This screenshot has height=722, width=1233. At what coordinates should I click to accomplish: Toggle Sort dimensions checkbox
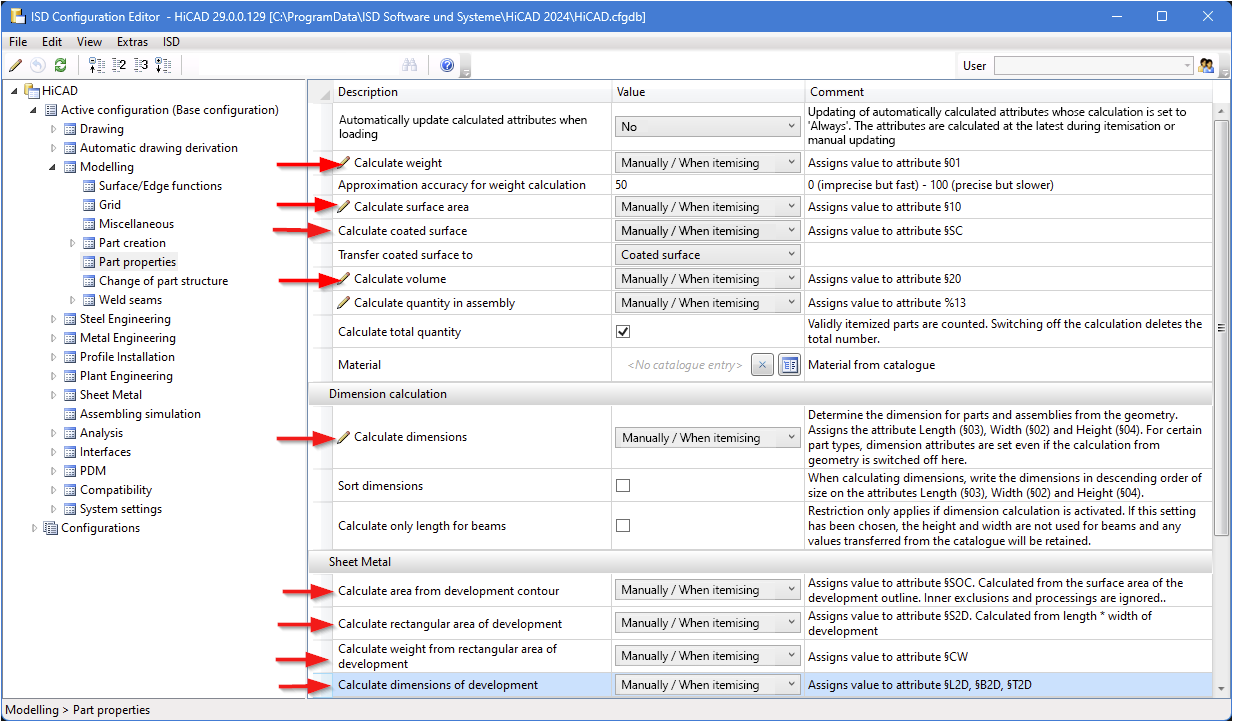(623, 485)
